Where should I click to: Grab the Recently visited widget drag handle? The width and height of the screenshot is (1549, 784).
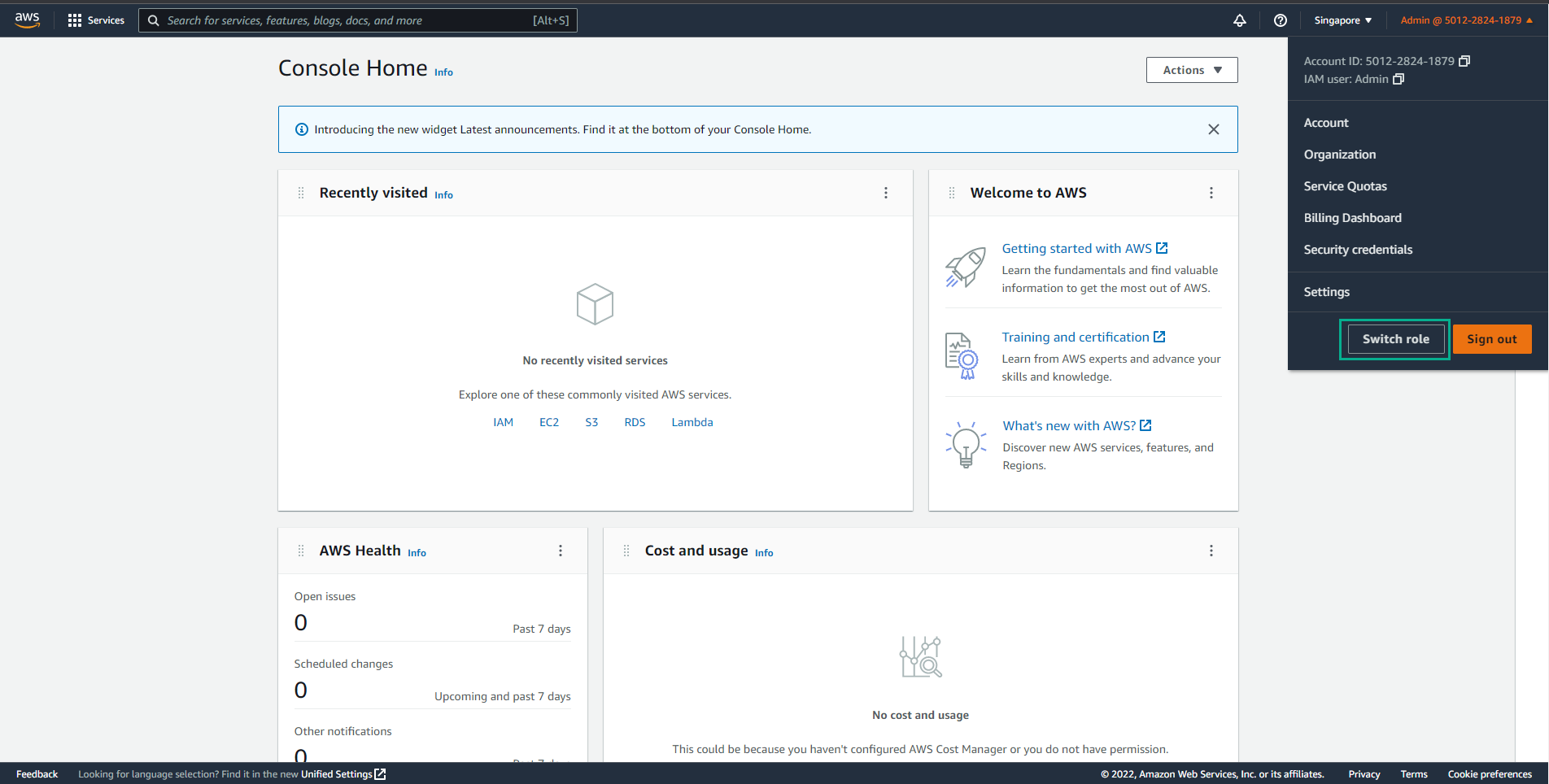coord(301,193)
